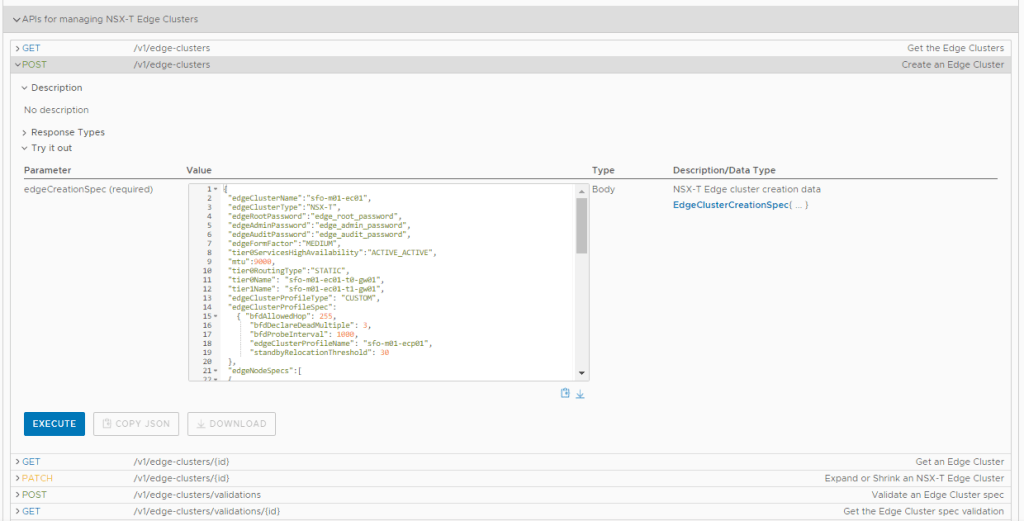The height and width of the screenshot is (521, 1024).
Task: Collapse the fold arrow at line 1
Action: tap(215, 189)
